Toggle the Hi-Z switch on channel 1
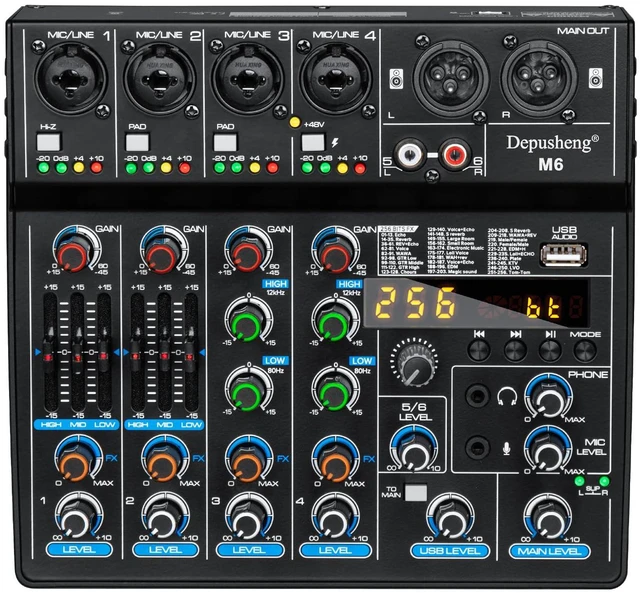The height and width of the screenshot is (593, 640). [x=49, y=142]
